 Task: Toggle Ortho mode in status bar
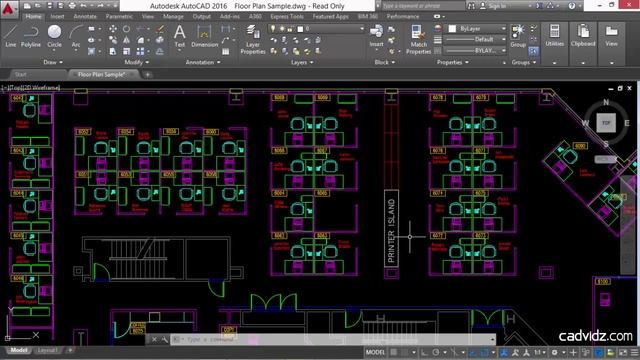tap(424, 352)
